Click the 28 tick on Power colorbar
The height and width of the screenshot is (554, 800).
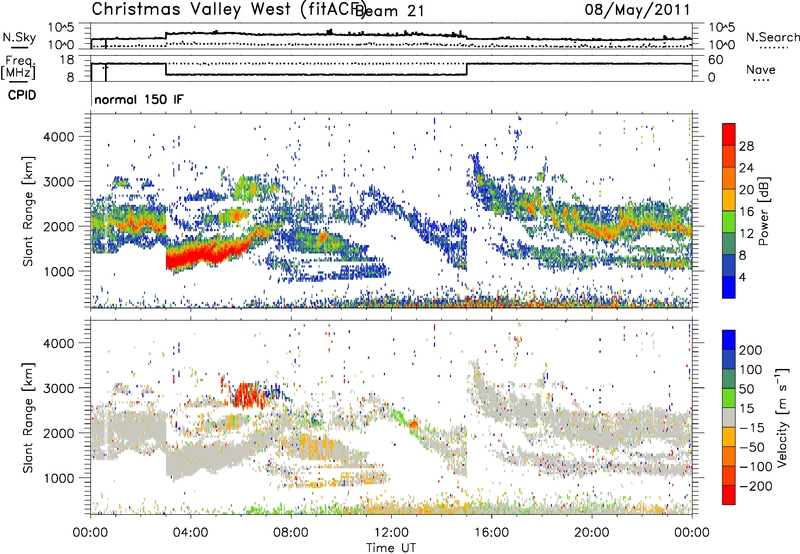click(x=746, y=146)
